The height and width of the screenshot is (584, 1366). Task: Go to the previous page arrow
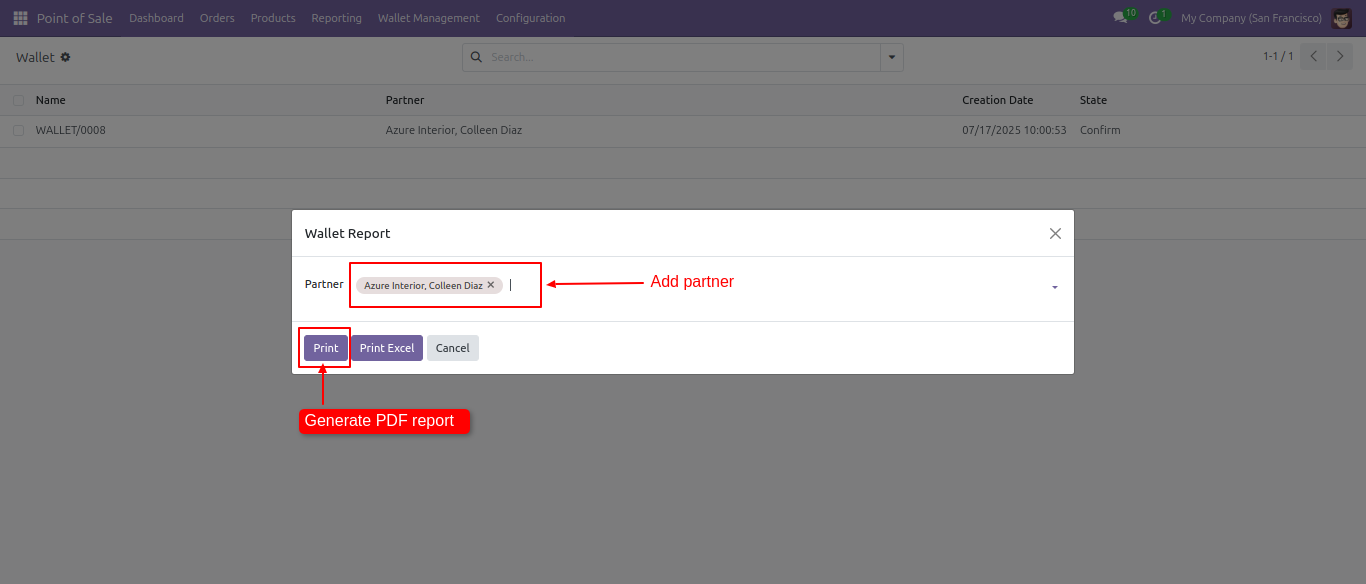coord(1314,57)
